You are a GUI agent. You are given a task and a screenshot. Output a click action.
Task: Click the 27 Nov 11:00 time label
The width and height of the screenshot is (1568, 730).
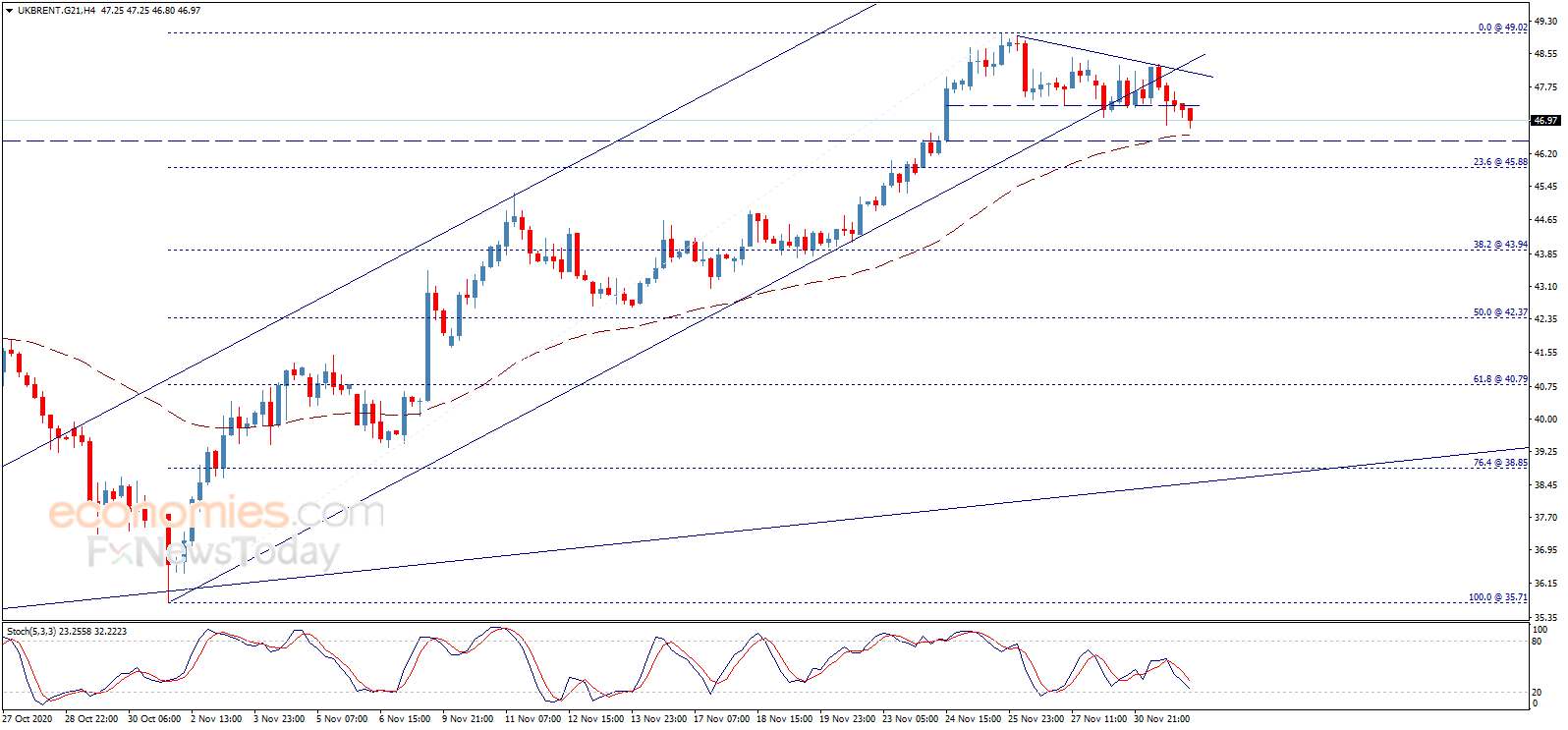1098,719
